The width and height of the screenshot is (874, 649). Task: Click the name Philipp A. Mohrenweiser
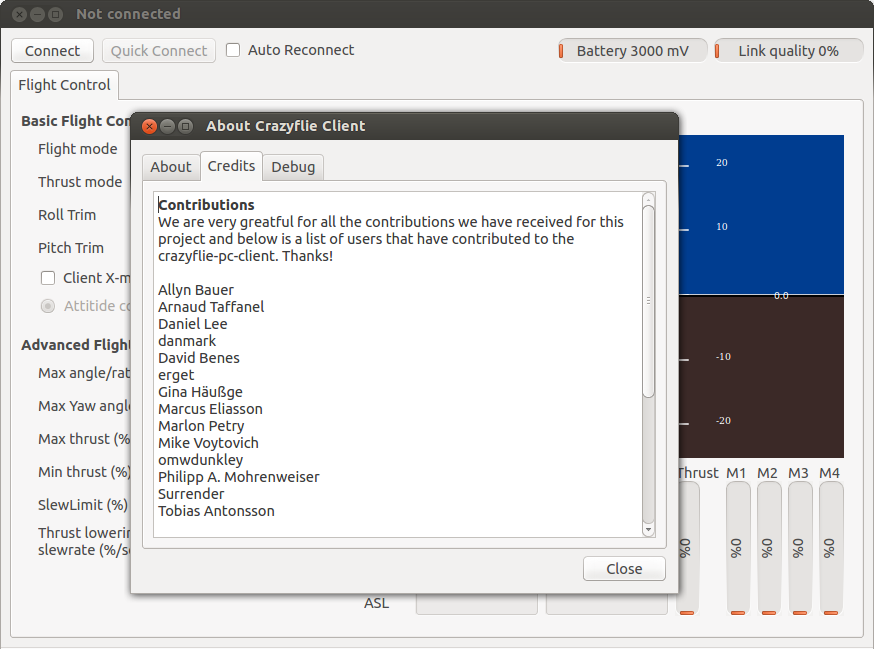tap(239, 477)
